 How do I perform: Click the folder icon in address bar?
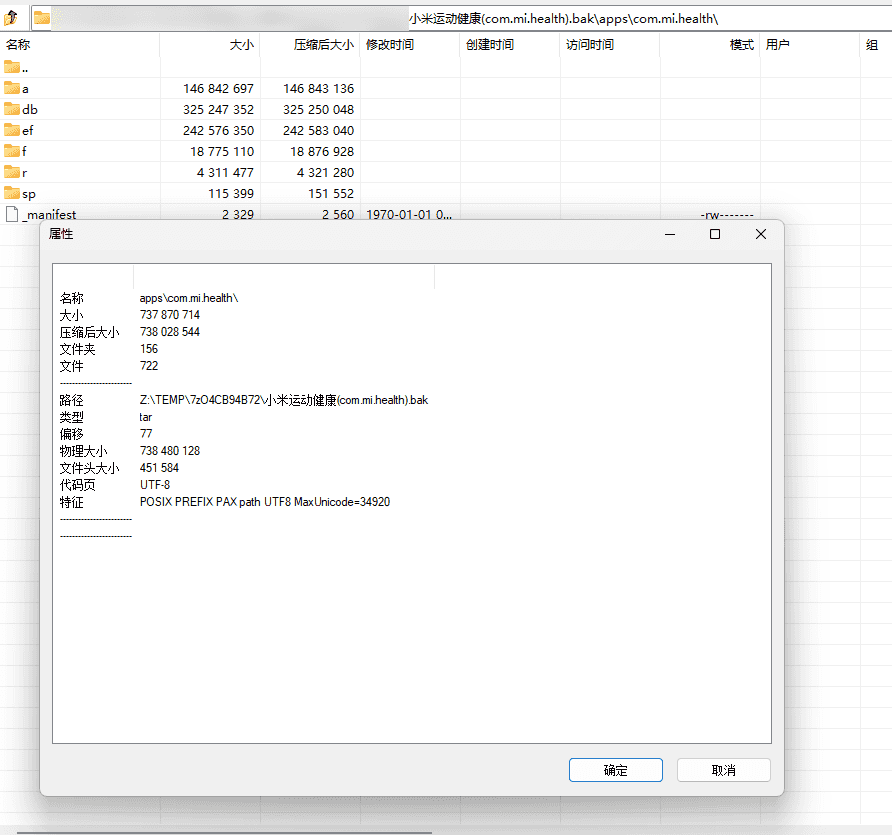point(42,18)
